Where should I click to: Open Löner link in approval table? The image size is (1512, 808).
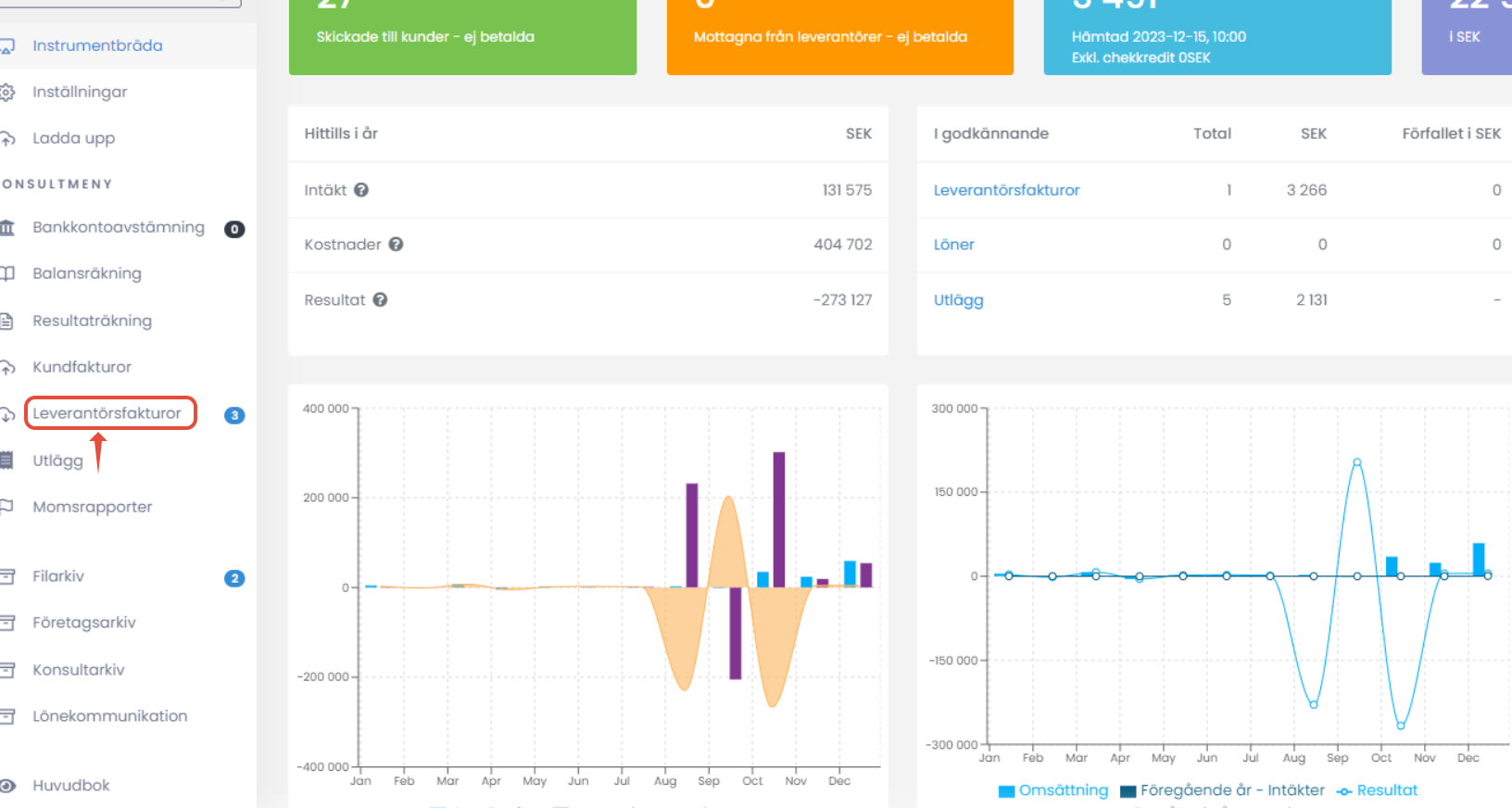pyautogui.click(x=953, y=245)
